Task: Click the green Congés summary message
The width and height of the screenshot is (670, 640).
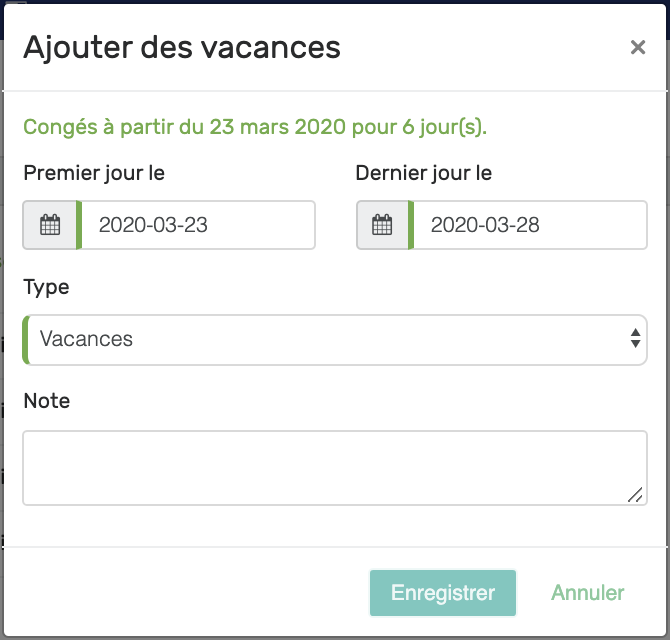Action: 255,127
